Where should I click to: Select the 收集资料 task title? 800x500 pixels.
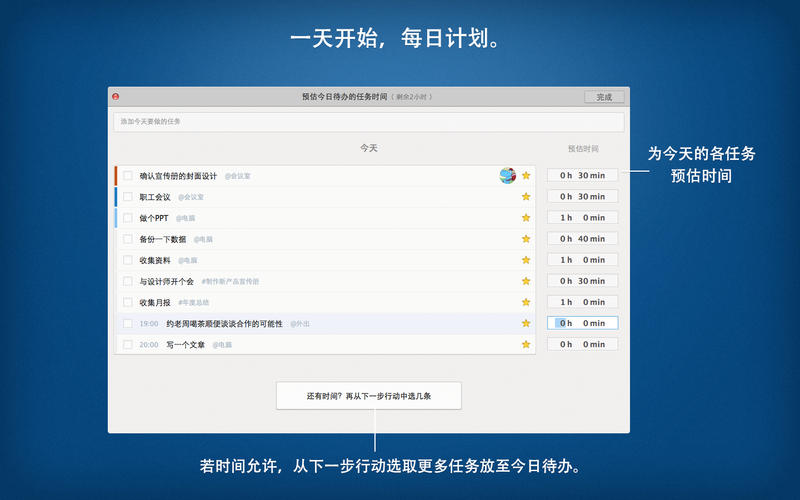[155, 260]
